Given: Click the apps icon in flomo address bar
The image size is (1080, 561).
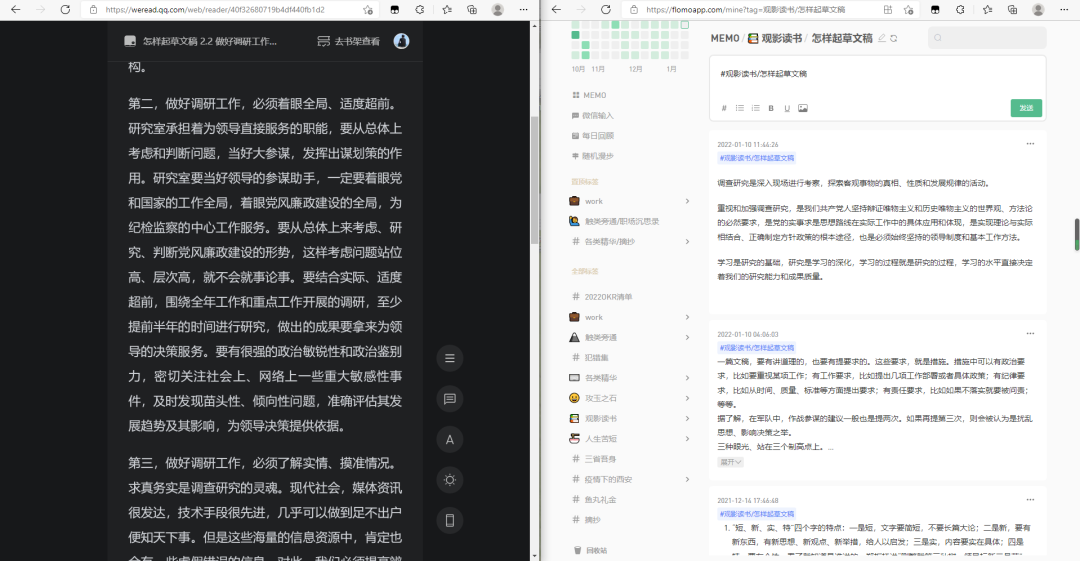Looking at the screenshot, I should tap(888, 10).
